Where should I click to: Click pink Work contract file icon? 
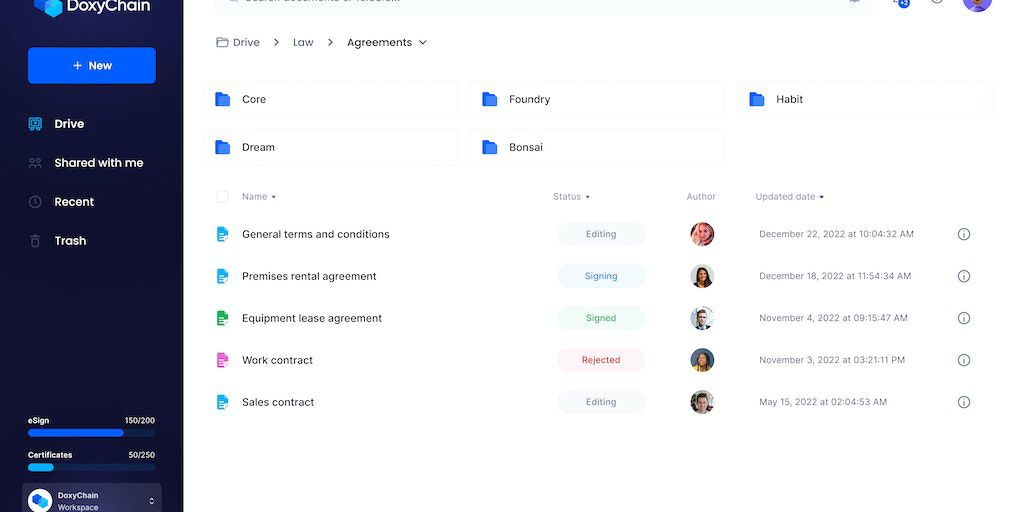[x=223, y=360]
